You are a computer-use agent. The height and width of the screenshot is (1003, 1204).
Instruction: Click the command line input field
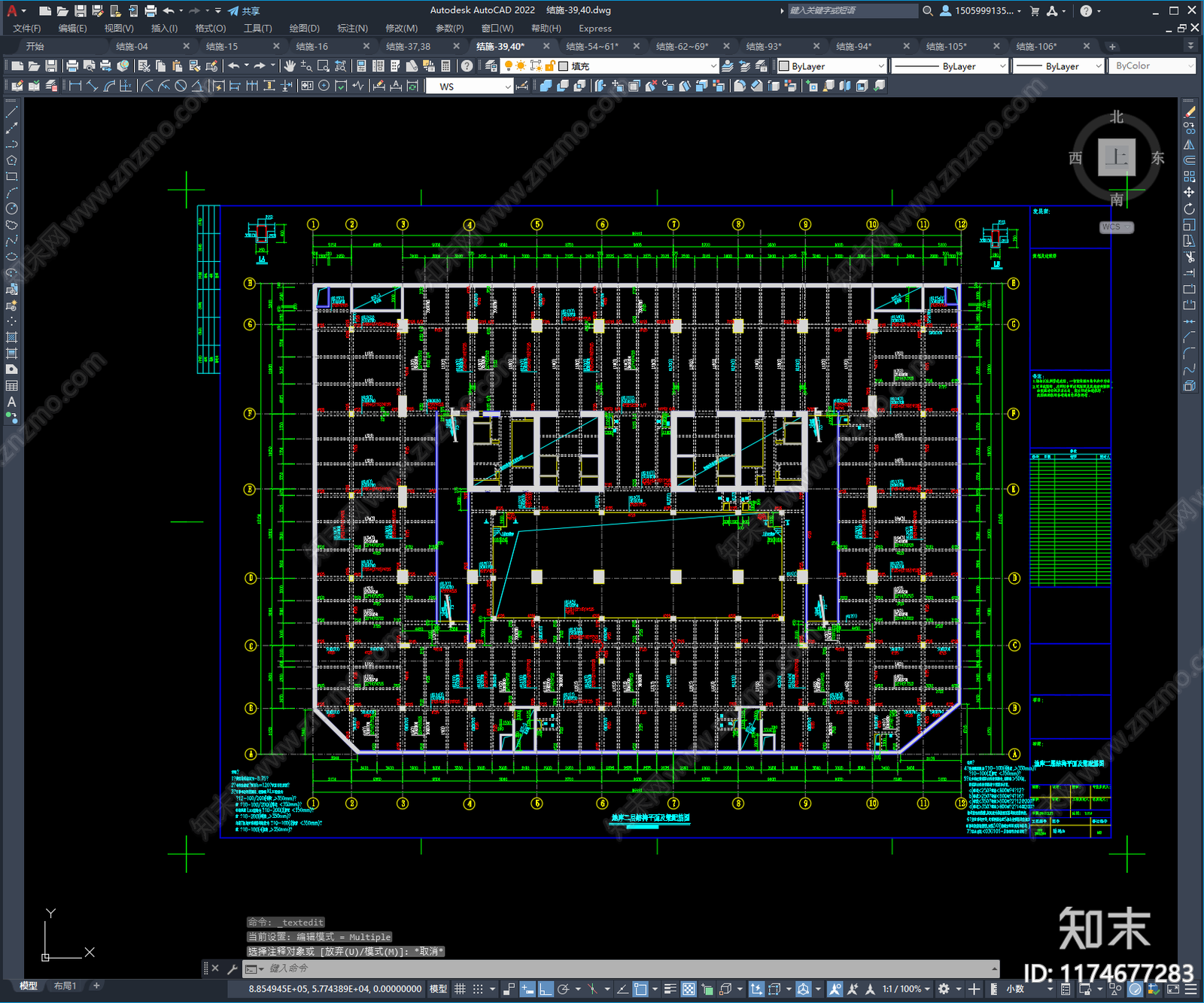(x=625, y=968)
